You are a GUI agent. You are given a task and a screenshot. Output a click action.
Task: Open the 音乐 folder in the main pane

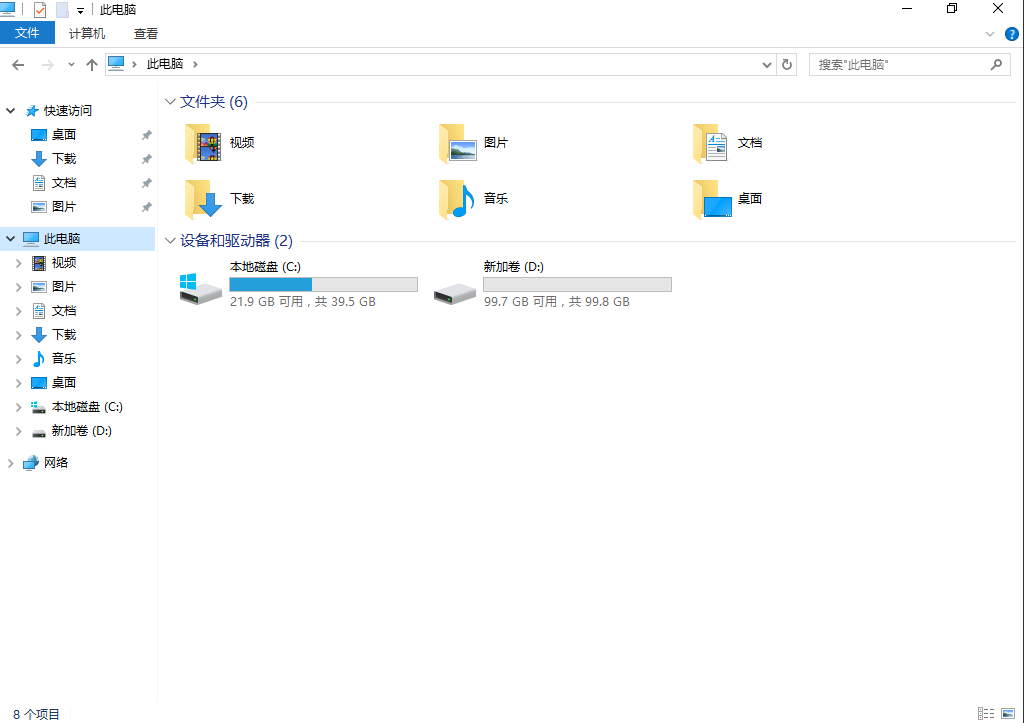coord(473,199)
